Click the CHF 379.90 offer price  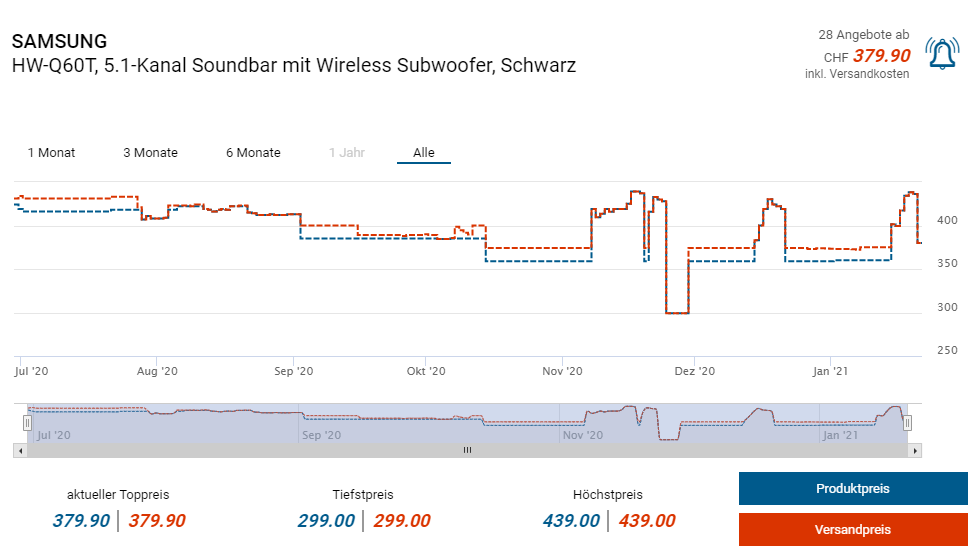click(x=881, y=56)
